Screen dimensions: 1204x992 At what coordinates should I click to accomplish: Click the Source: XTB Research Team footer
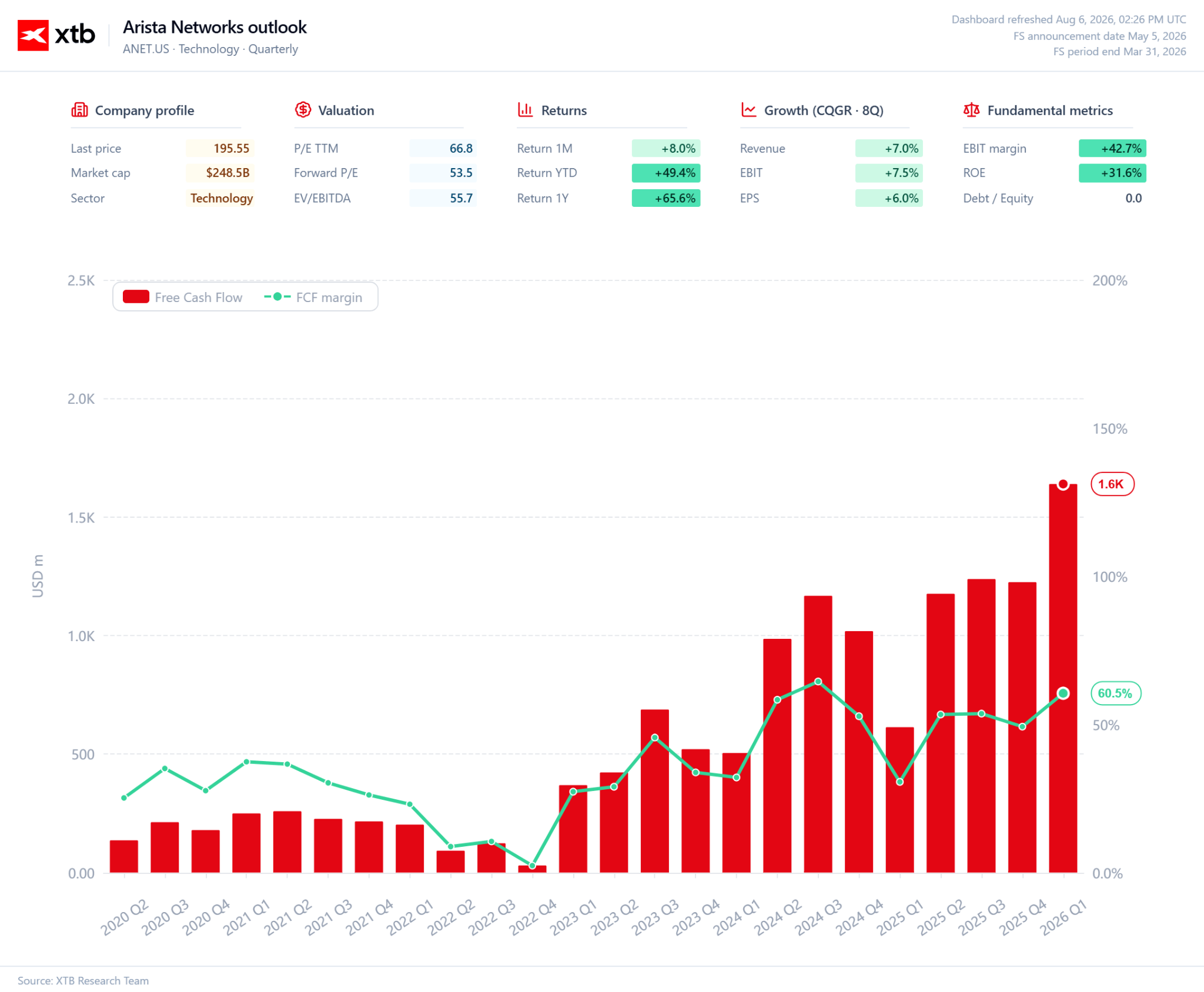83,981
